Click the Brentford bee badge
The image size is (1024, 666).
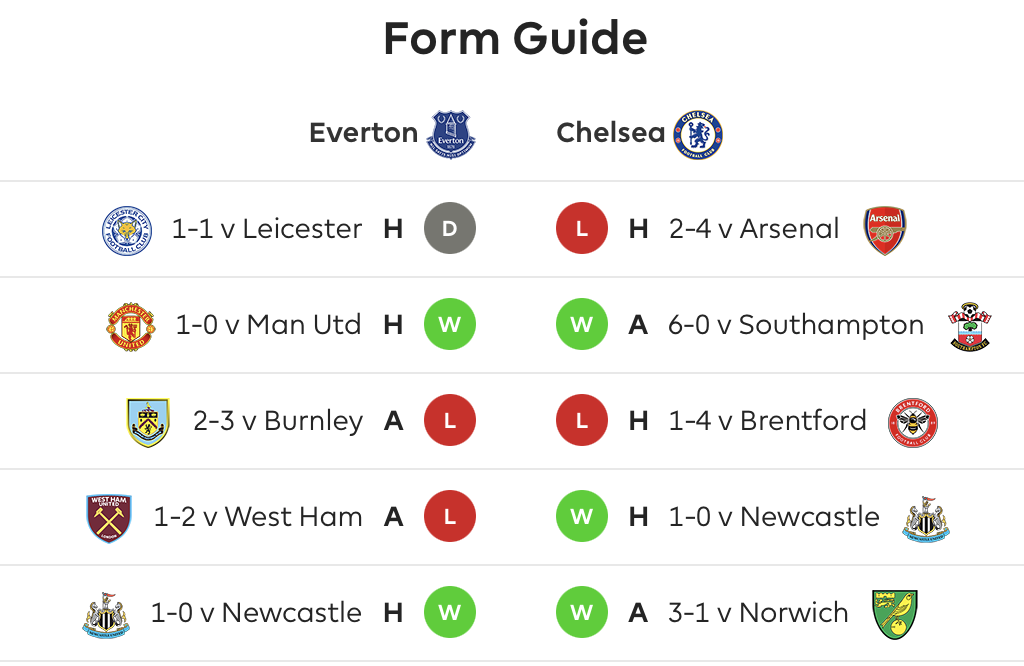click(x=913, y=422)
